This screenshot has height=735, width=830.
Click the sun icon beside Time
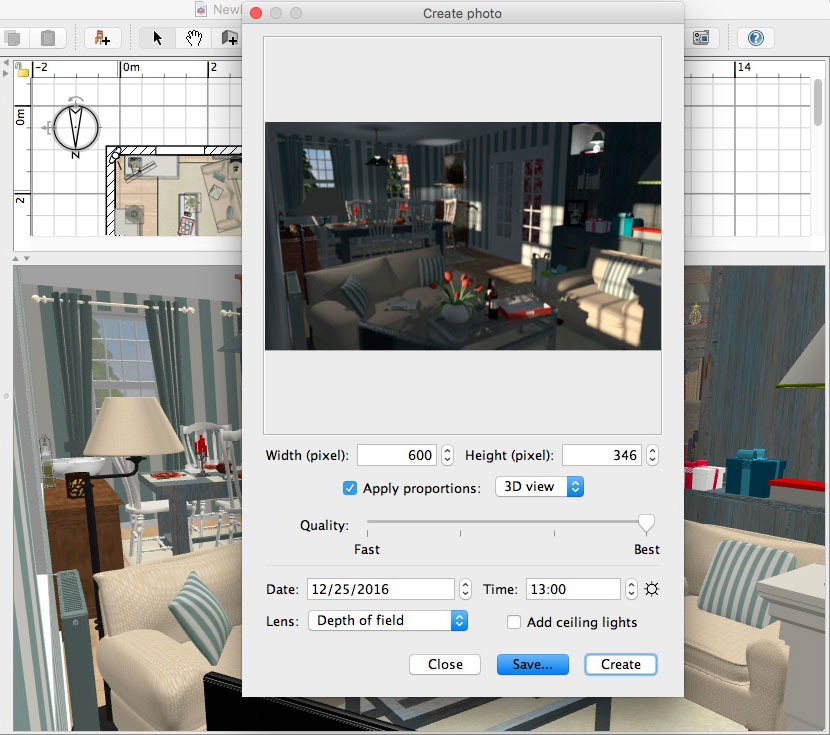(x=652, y=589)
